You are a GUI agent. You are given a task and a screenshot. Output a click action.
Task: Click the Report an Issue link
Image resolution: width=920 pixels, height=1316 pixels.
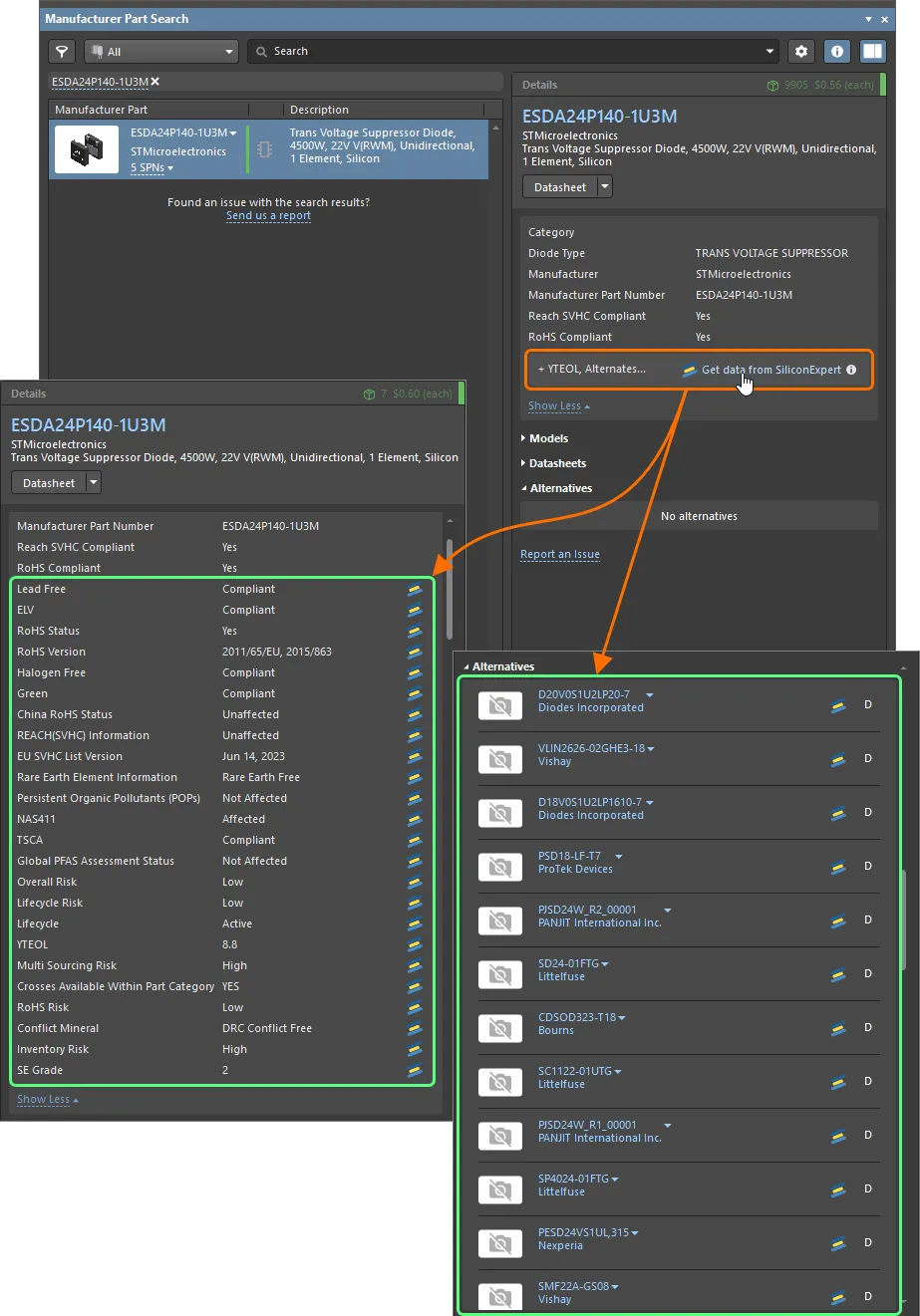point(560,555)
